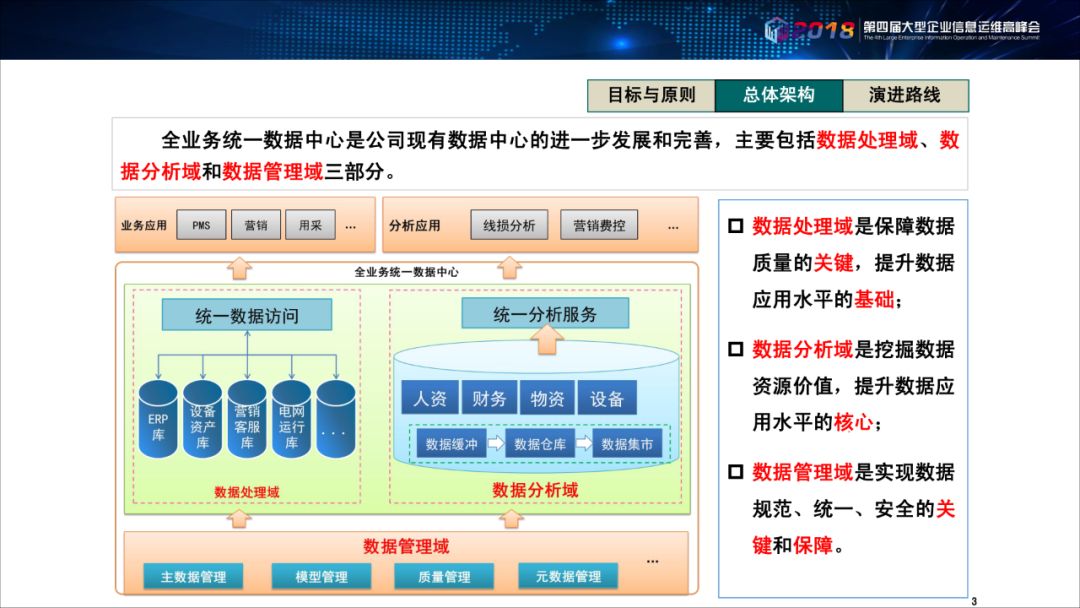Click the 统一数据访问 blue box
This screenshot has height=608, width=1080.
coord(247,315)
